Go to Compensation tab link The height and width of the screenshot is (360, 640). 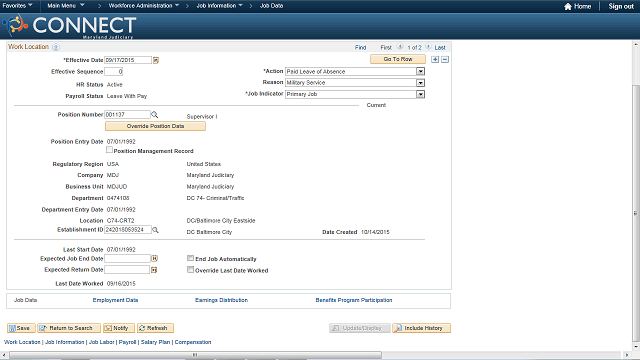(193, 342)
